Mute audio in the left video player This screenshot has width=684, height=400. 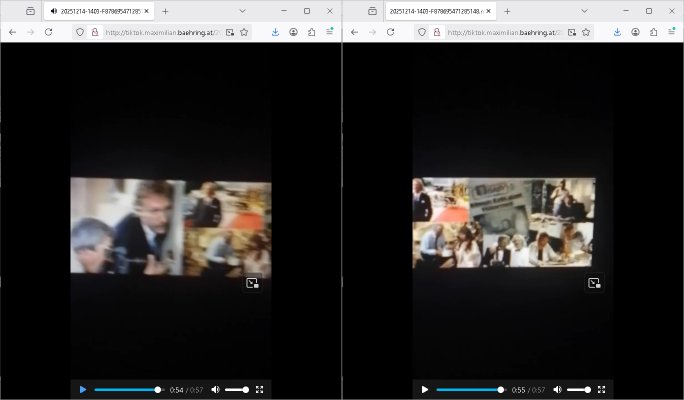(x=215, y=389)
